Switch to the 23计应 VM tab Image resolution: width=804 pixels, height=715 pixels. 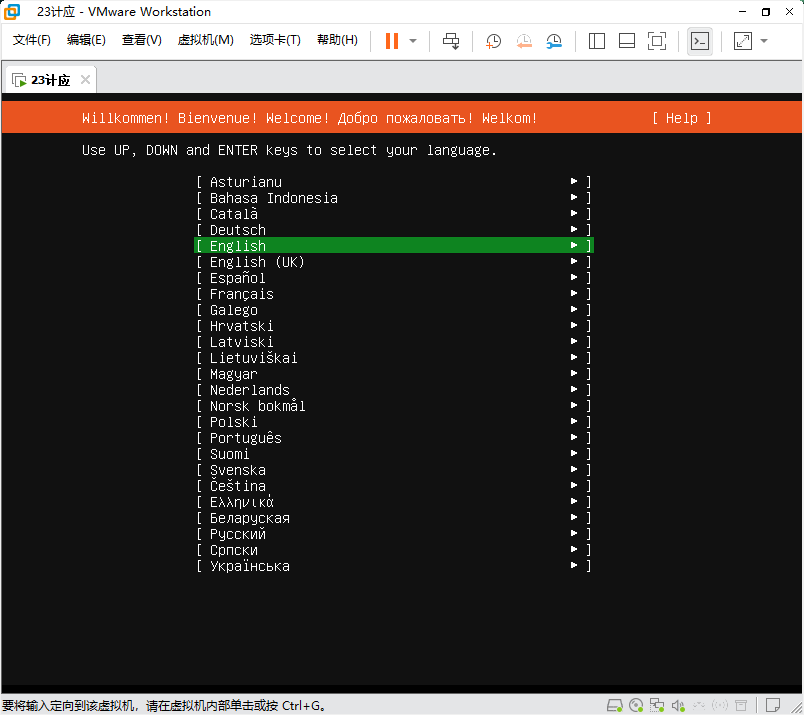click(50, 80)
